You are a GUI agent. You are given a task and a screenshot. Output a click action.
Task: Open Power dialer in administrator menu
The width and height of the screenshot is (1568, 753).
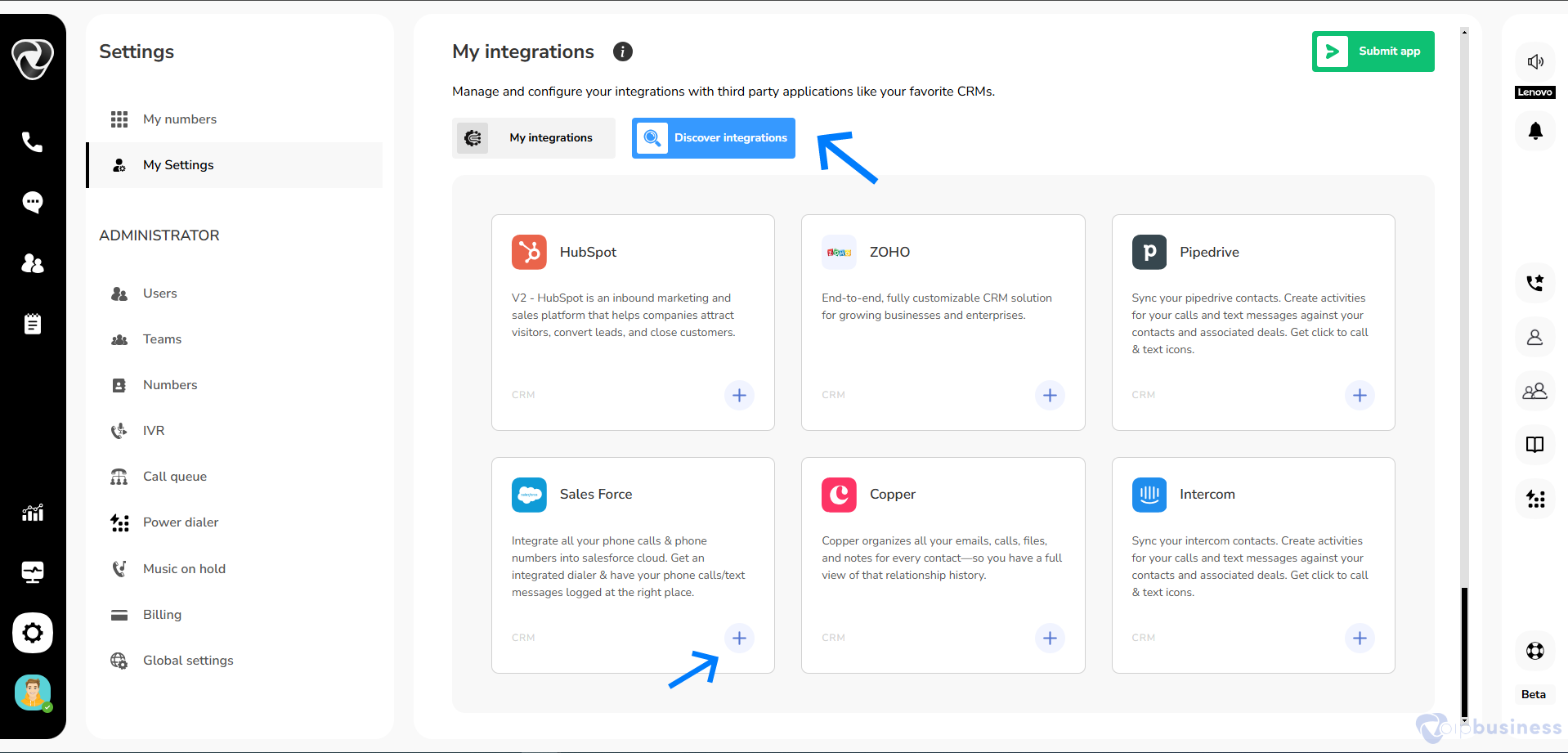(235, 522)
